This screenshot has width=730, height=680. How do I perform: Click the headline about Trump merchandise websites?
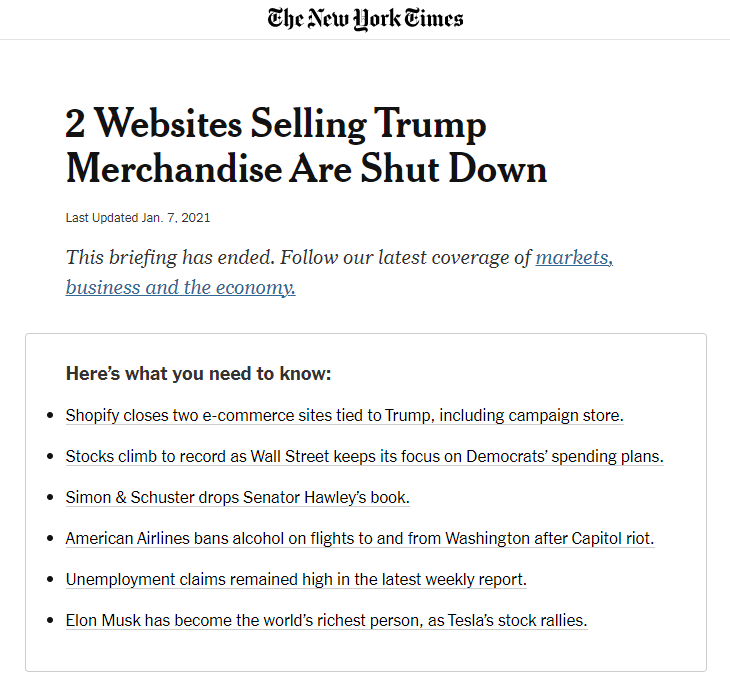coord(306,145)
